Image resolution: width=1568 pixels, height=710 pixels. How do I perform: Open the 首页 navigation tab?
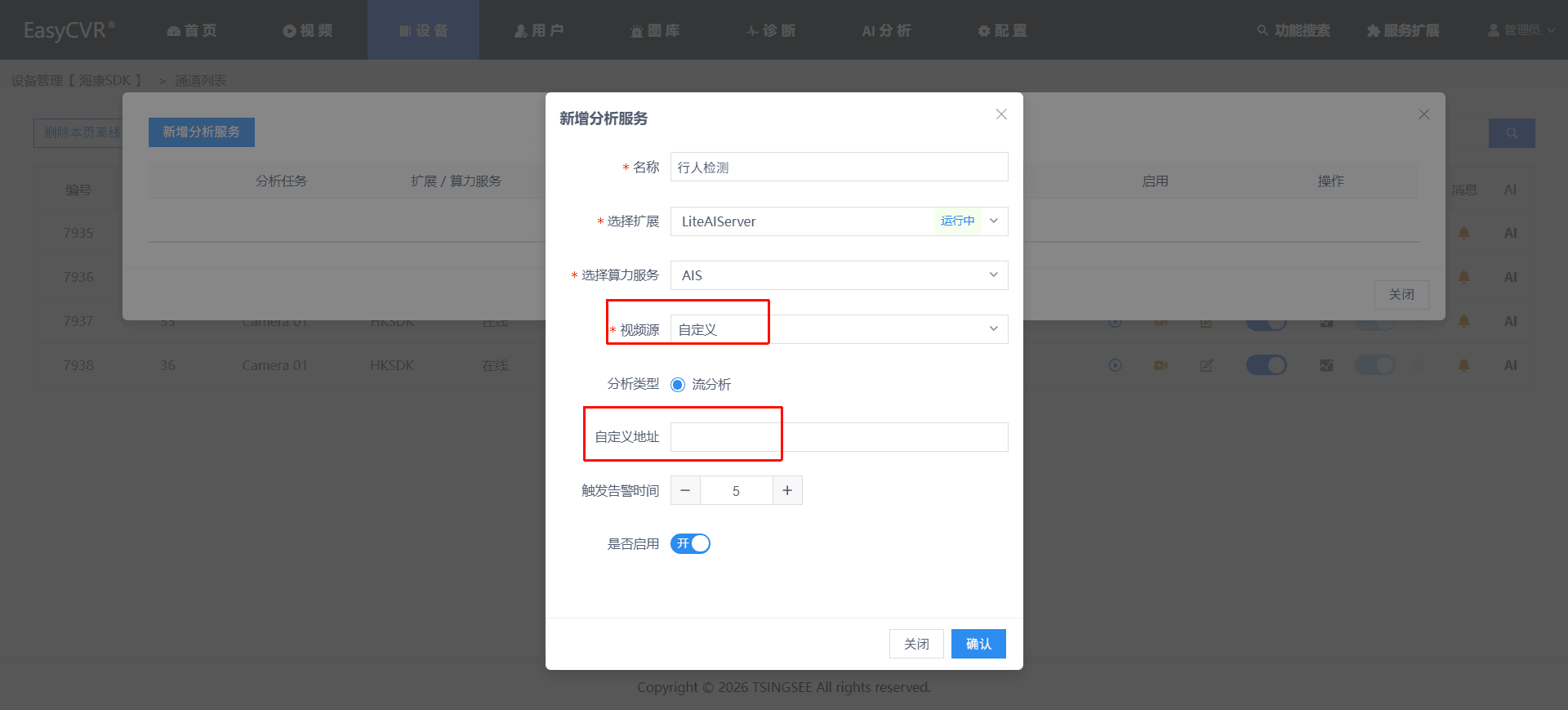click(x=193, y=30)
